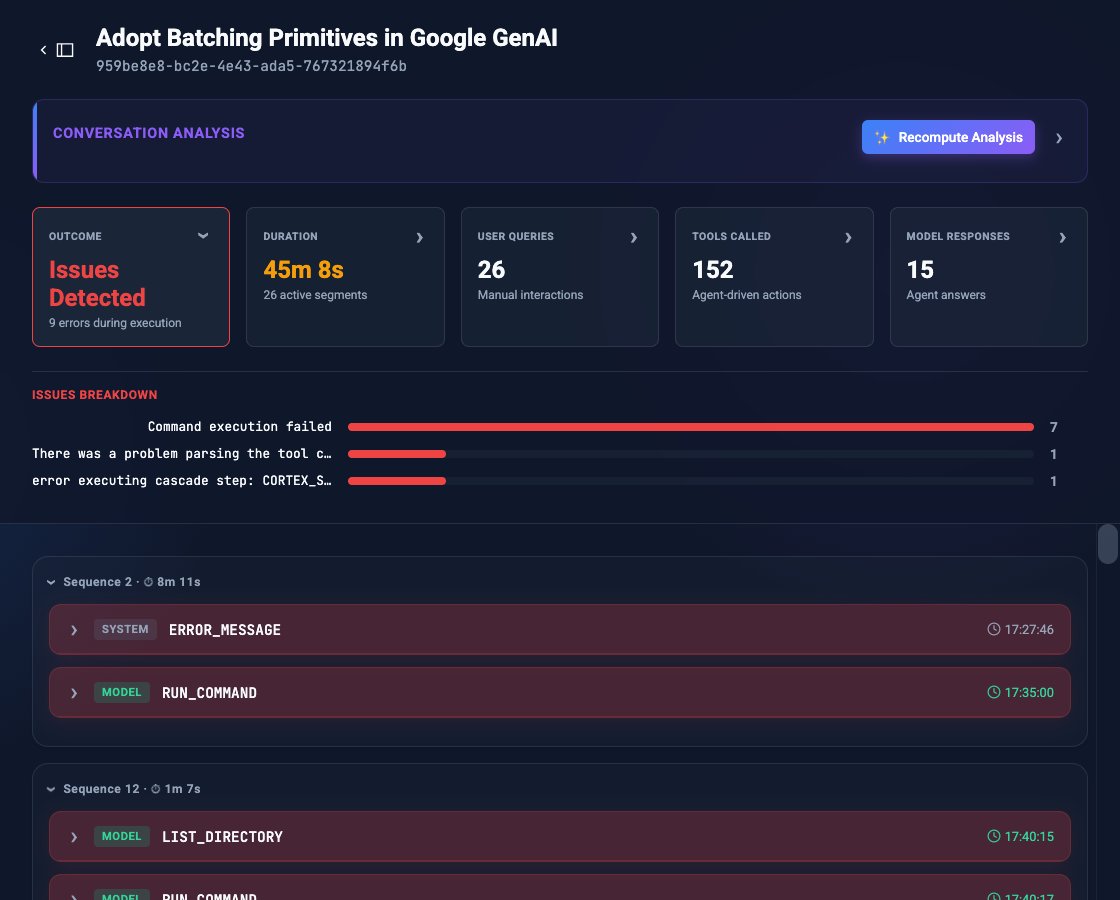Click the ISSUES BREAKDOWN heading
The height and width of the screenshot is (900, 1120).
(94, 395)
